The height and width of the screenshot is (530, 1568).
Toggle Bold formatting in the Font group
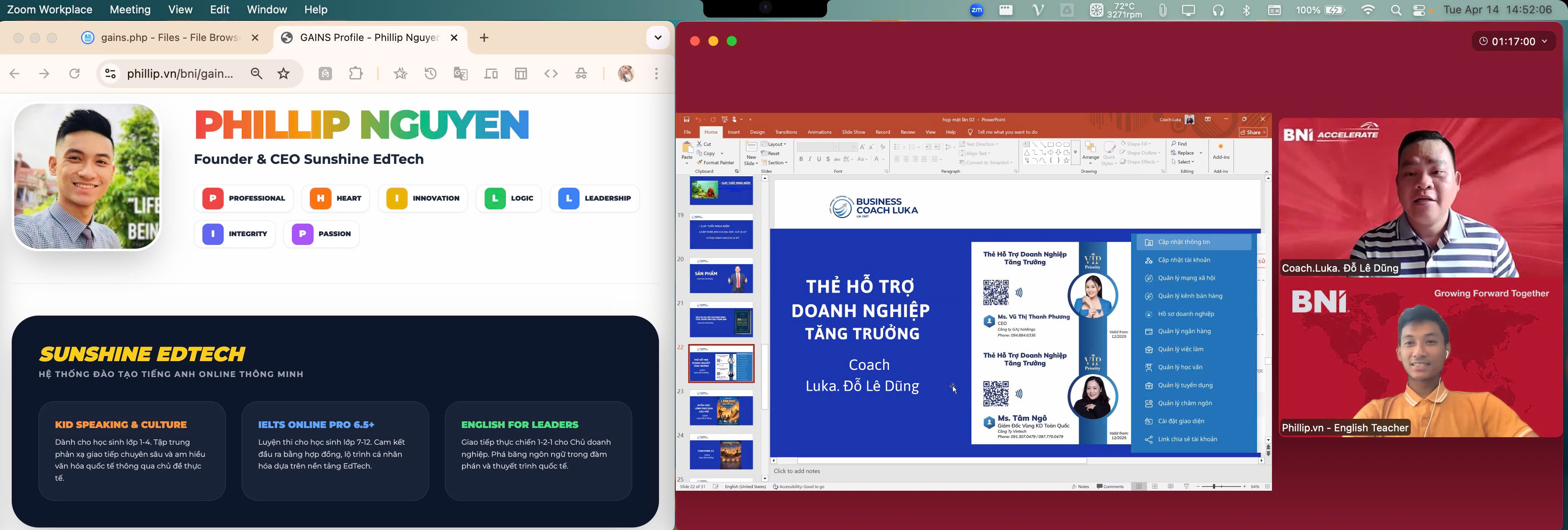(801, 159)
